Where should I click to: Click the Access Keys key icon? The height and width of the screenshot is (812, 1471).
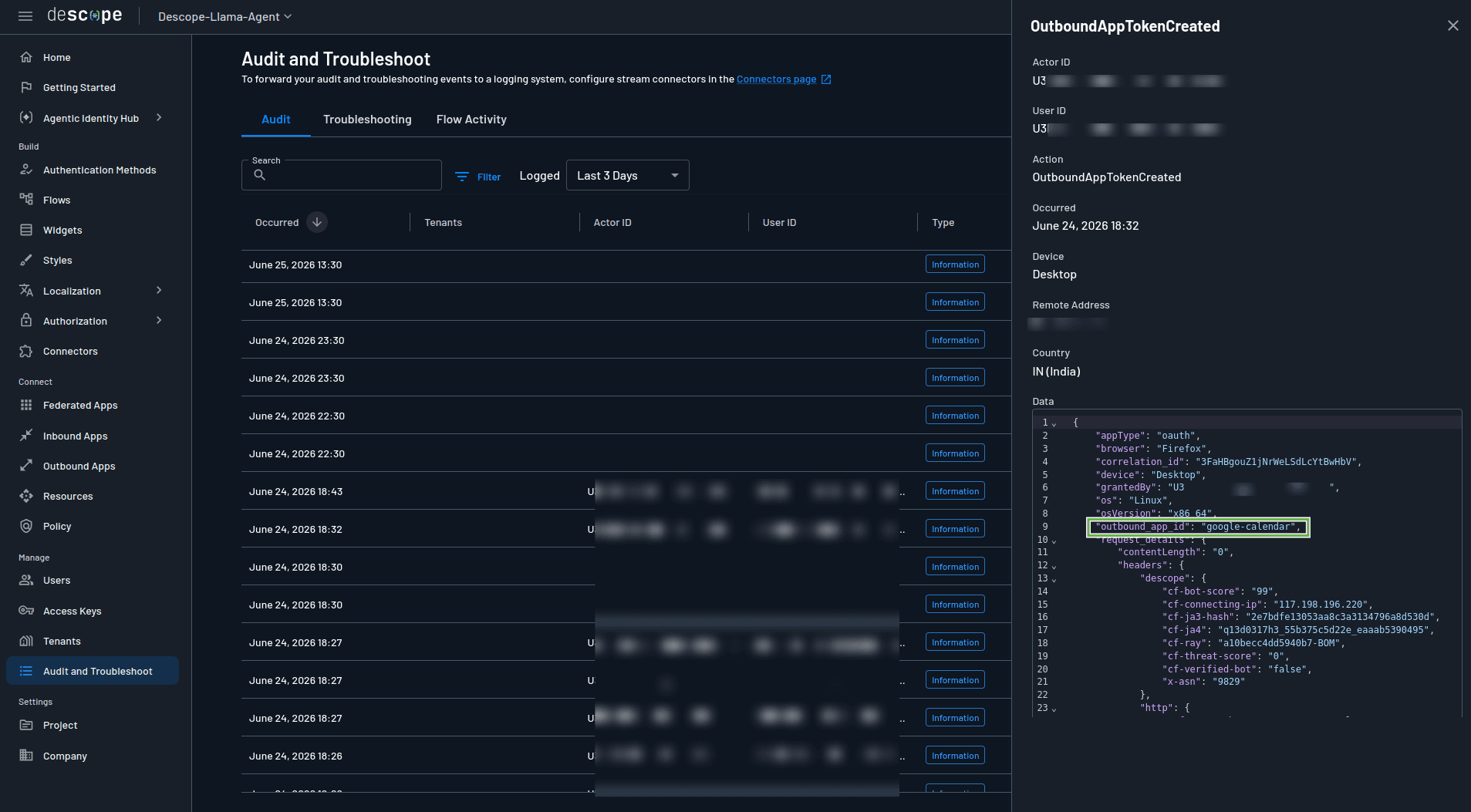pyautogui.click(x=26, y=611)
